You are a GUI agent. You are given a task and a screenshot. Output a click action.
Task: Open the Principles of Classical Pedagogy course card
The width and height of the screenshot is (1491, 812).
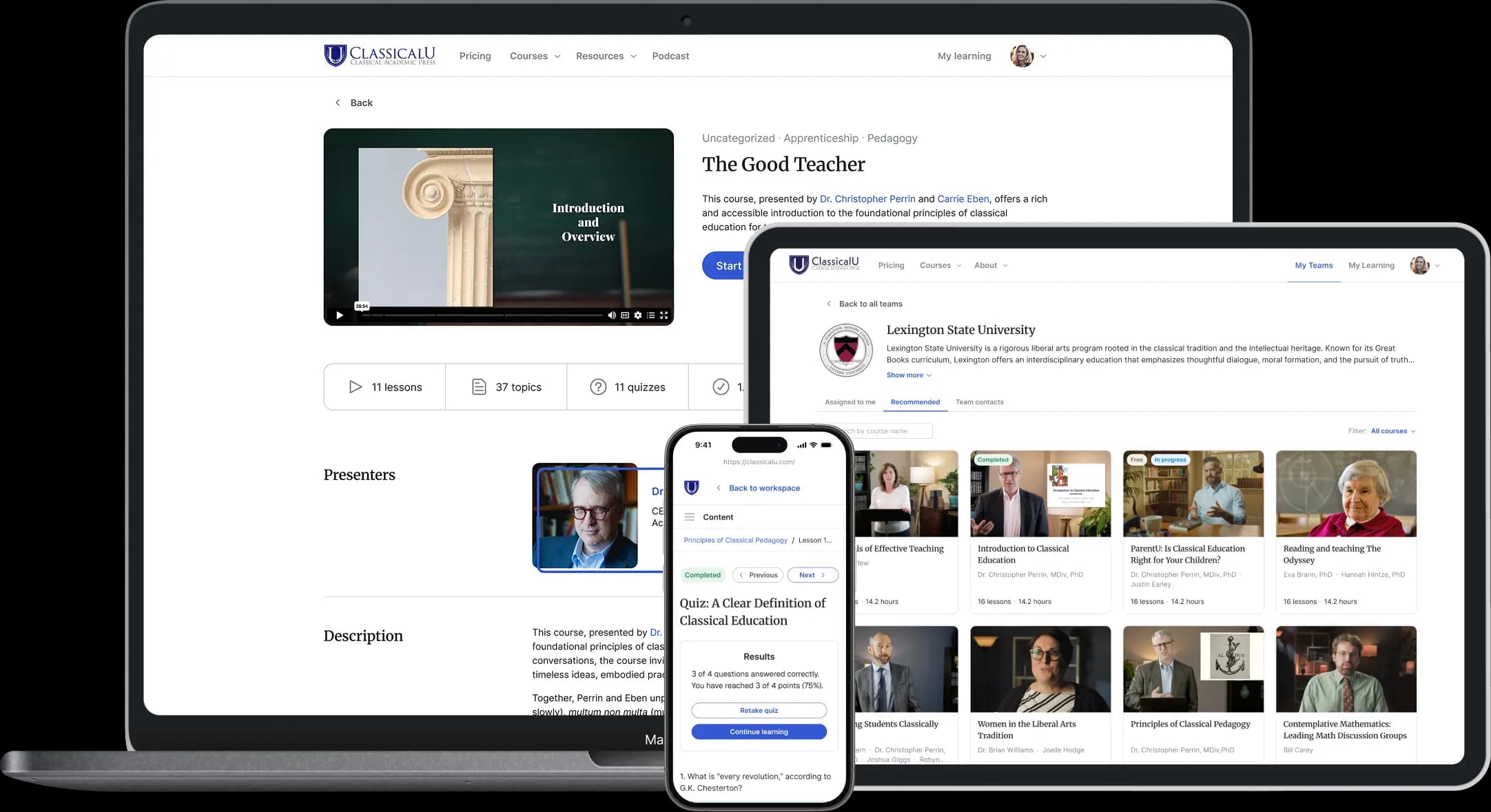pos(1193,694)
